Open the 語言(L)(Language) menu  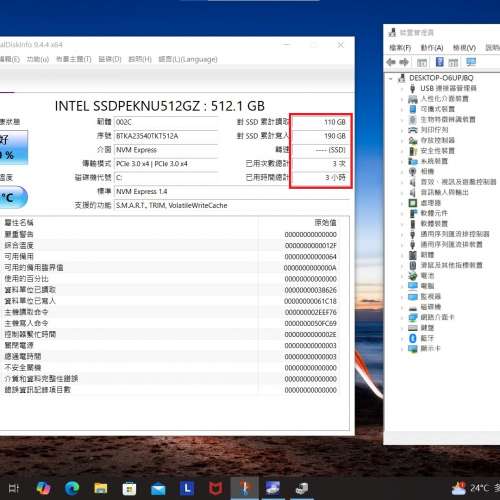188,59
